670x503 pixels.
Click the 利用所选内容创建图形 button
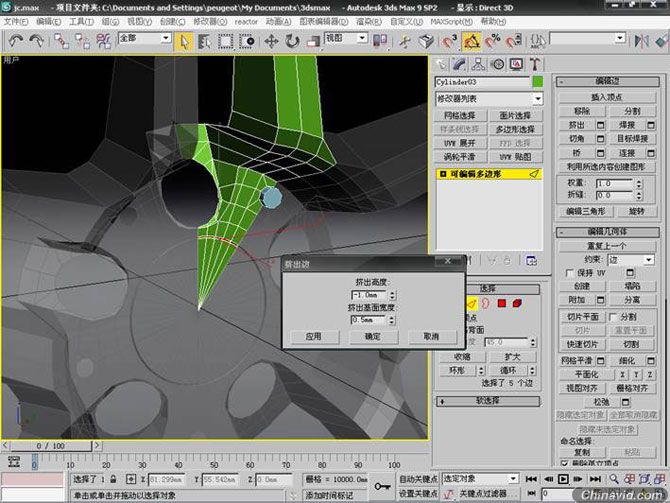pyautogui.click(x=607, y=167)
